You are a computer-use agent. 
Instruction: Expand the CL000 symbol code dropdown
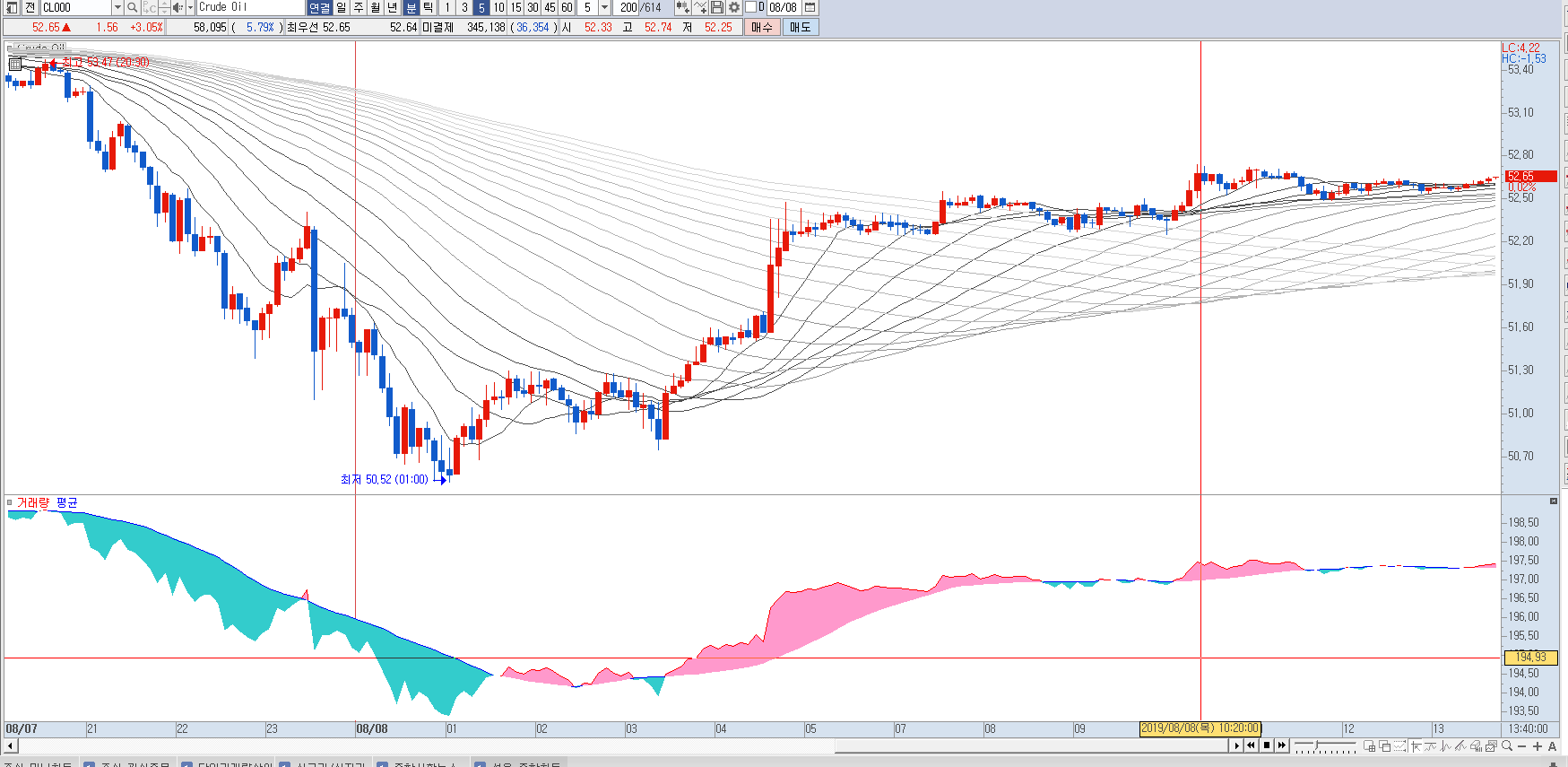117,7
